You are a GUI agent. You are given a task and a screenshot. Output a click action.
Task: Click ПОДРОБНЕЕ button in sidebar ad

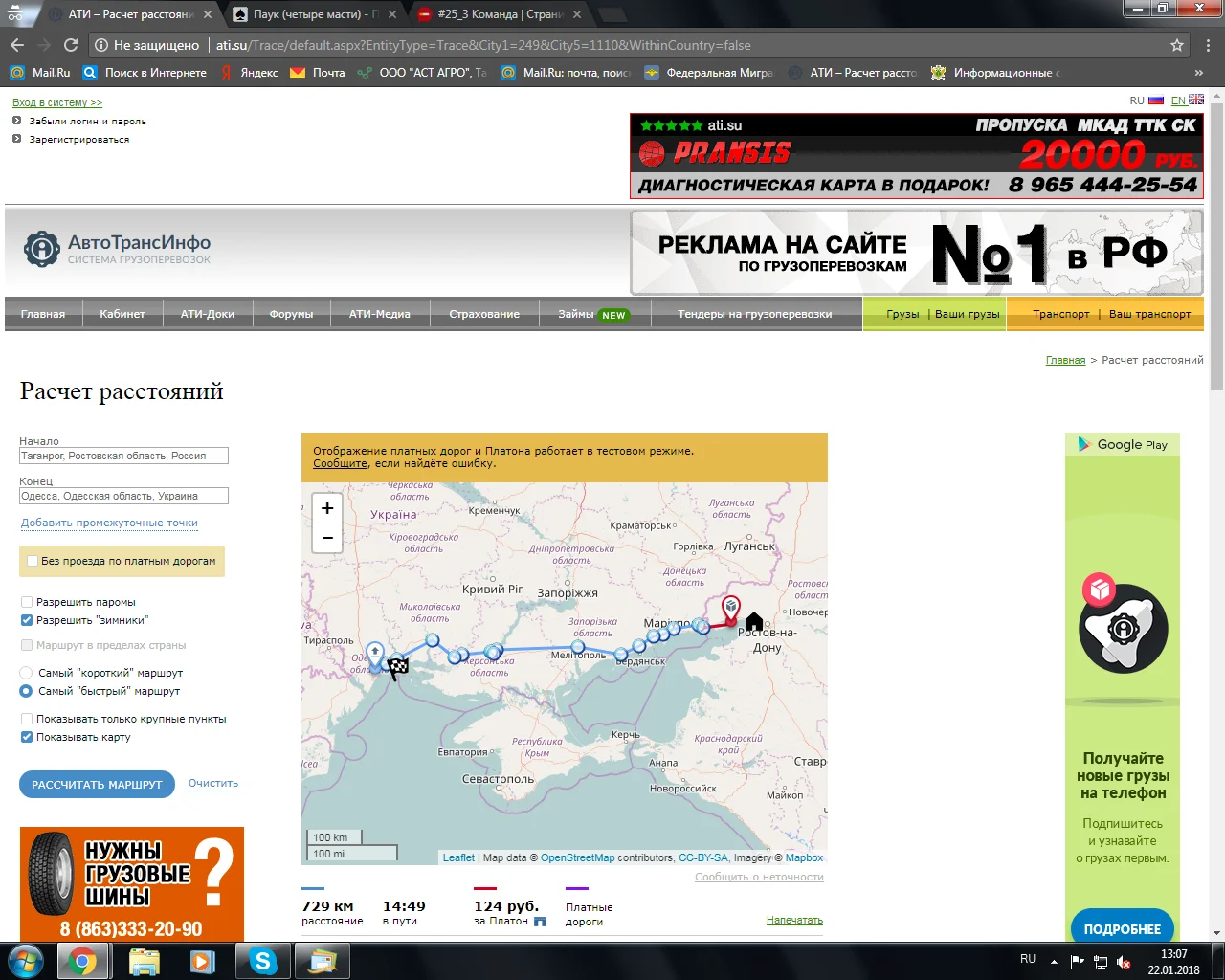pyautogui.click(x=1122, y=928)
